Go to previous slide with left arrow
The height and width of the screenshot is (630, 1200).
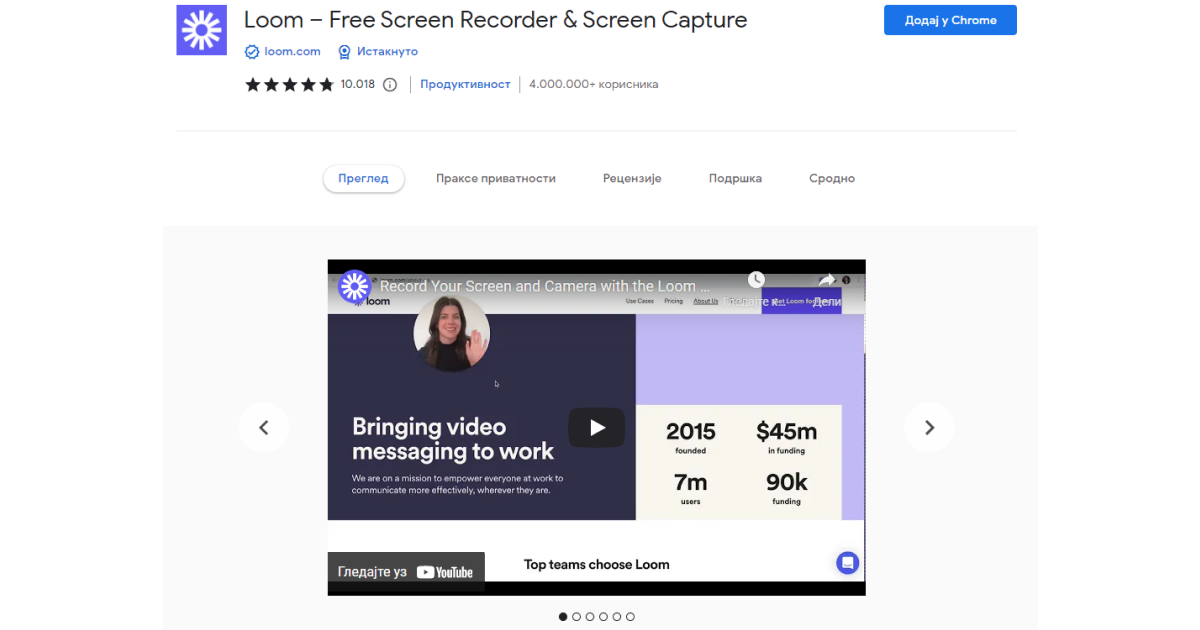(x=264, y=428)
